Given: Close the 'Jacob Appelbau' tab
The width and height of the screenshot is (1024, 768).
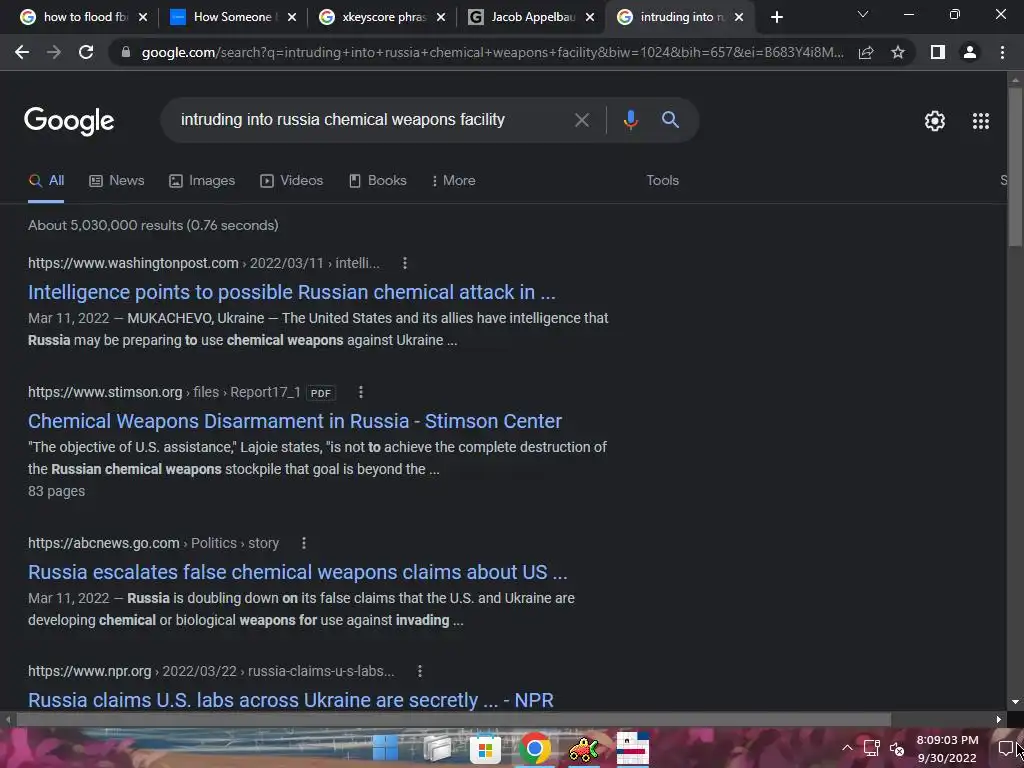Looking at the screenshot, I should coord(590,17).
